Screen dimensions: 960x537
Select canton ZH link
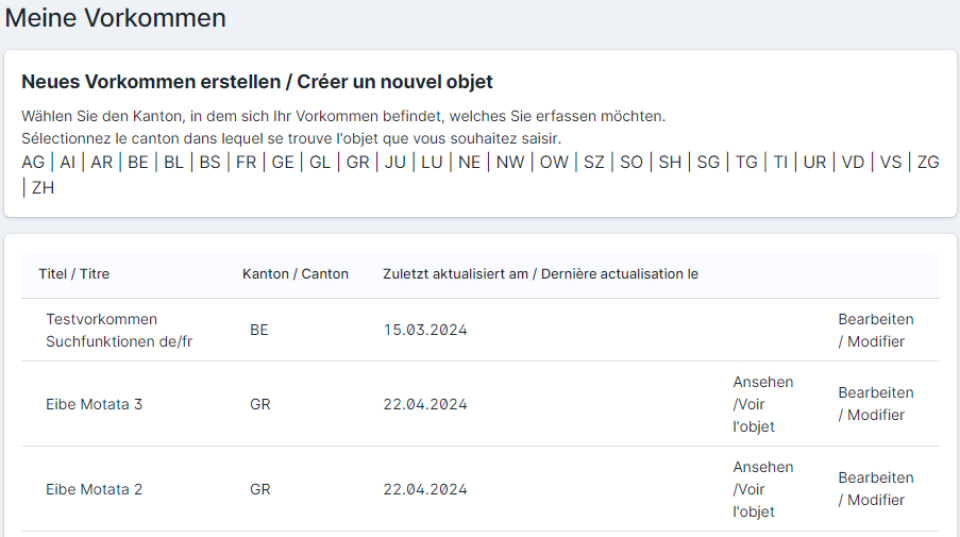point(43,187)
